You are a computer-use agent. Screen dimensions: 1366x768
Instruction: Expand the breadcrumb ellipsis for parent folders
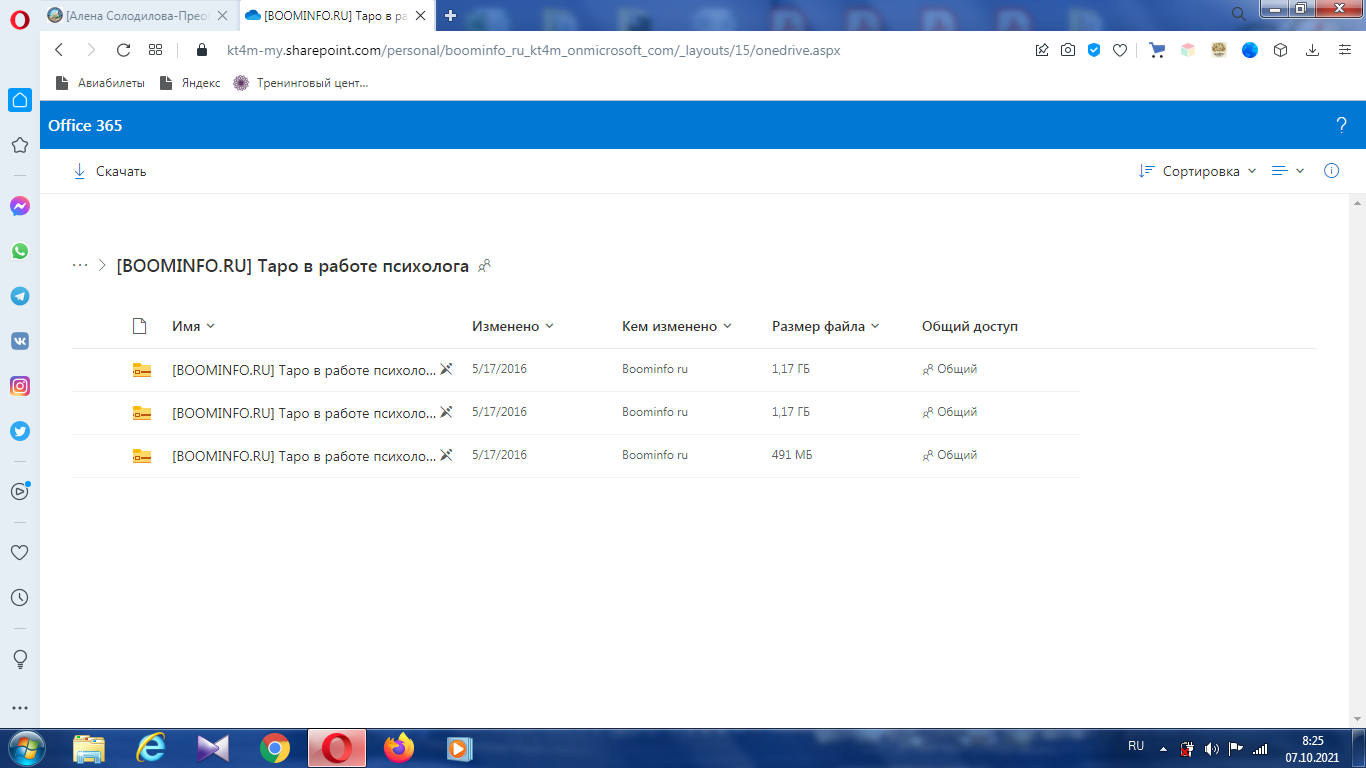(x=81, y=266)
